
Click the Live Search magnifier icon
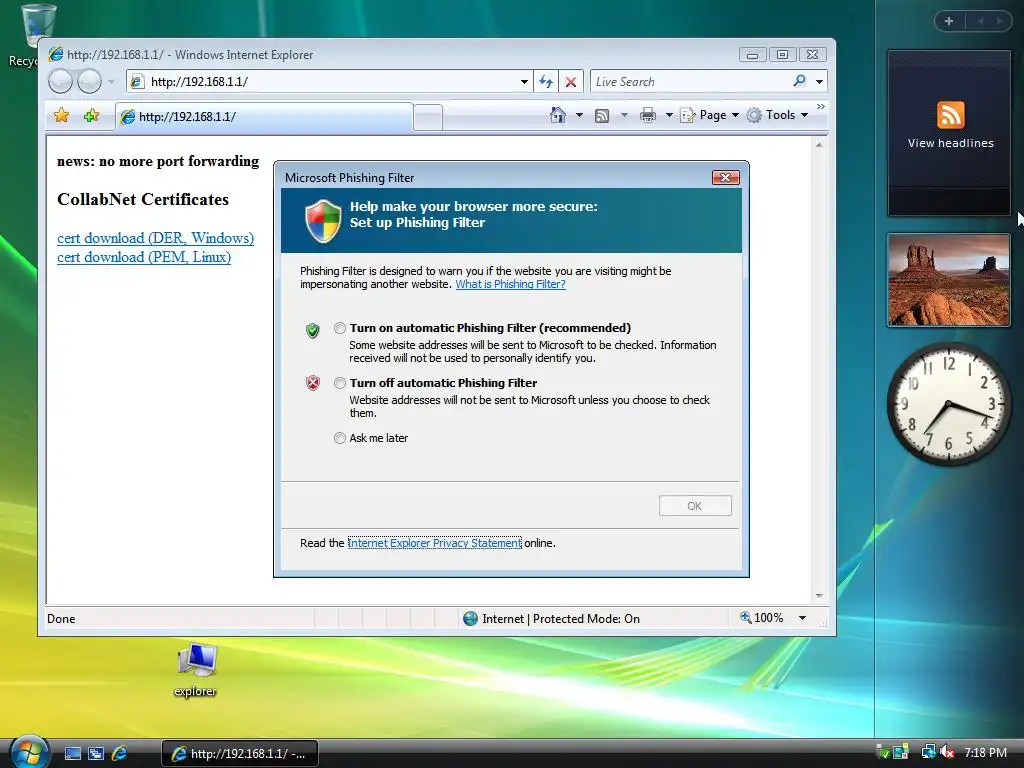point(799,81)
